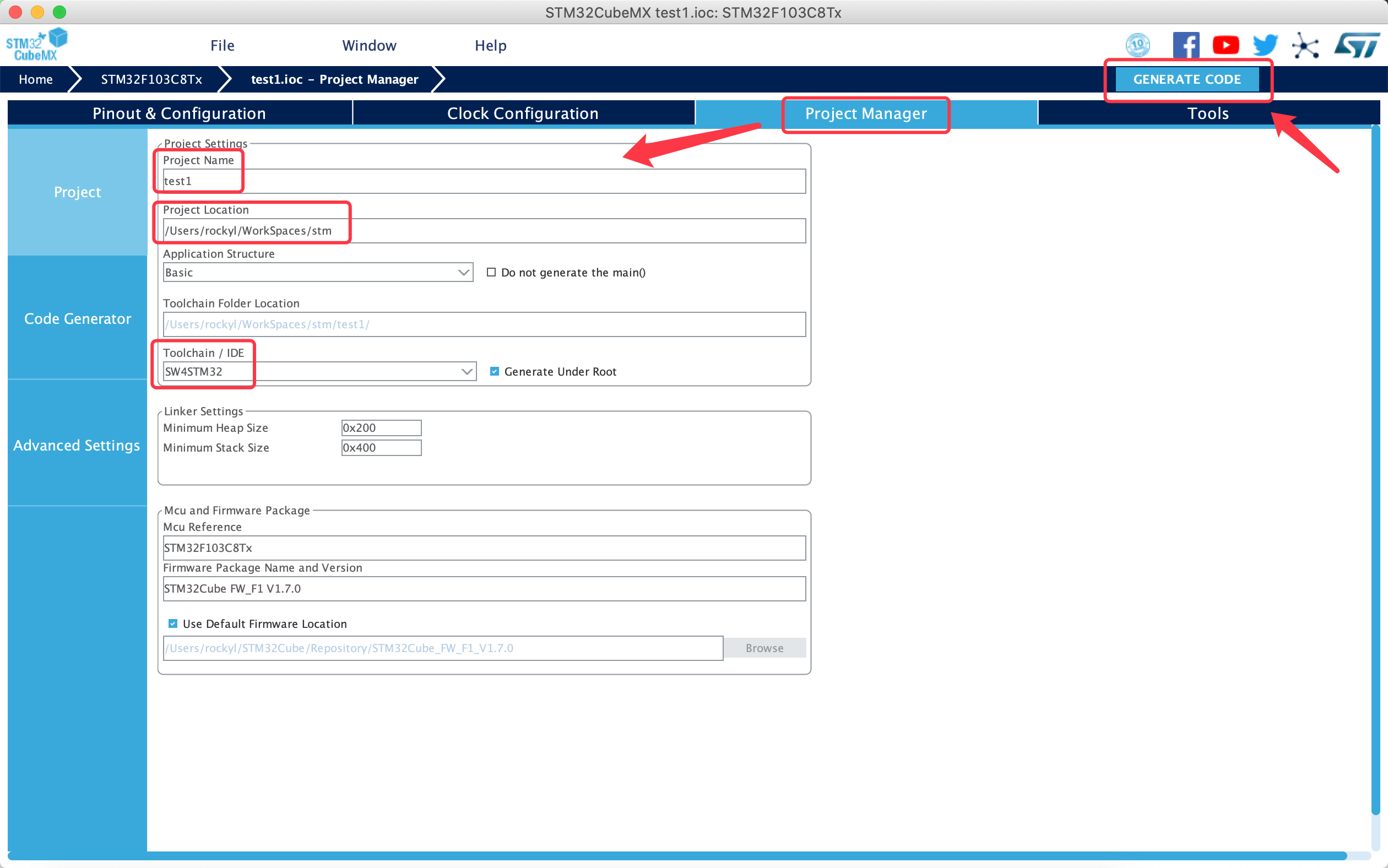Open the Facebook page icon

click(x=1186, y=45)
